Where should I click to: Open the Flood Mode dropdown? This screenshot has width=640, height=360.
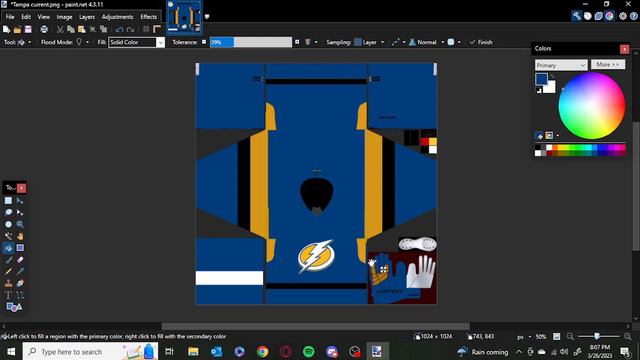[x=82, y=42]
